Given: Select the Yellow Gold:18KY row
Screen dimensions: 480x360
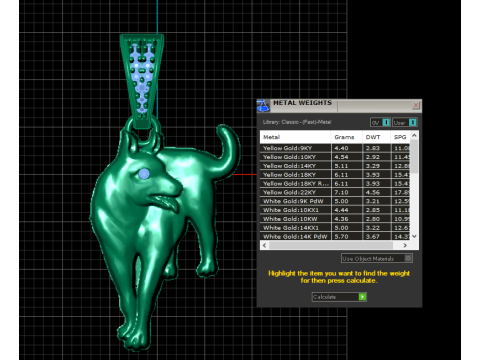Looking at the screenshot, I should coord(335,175).
